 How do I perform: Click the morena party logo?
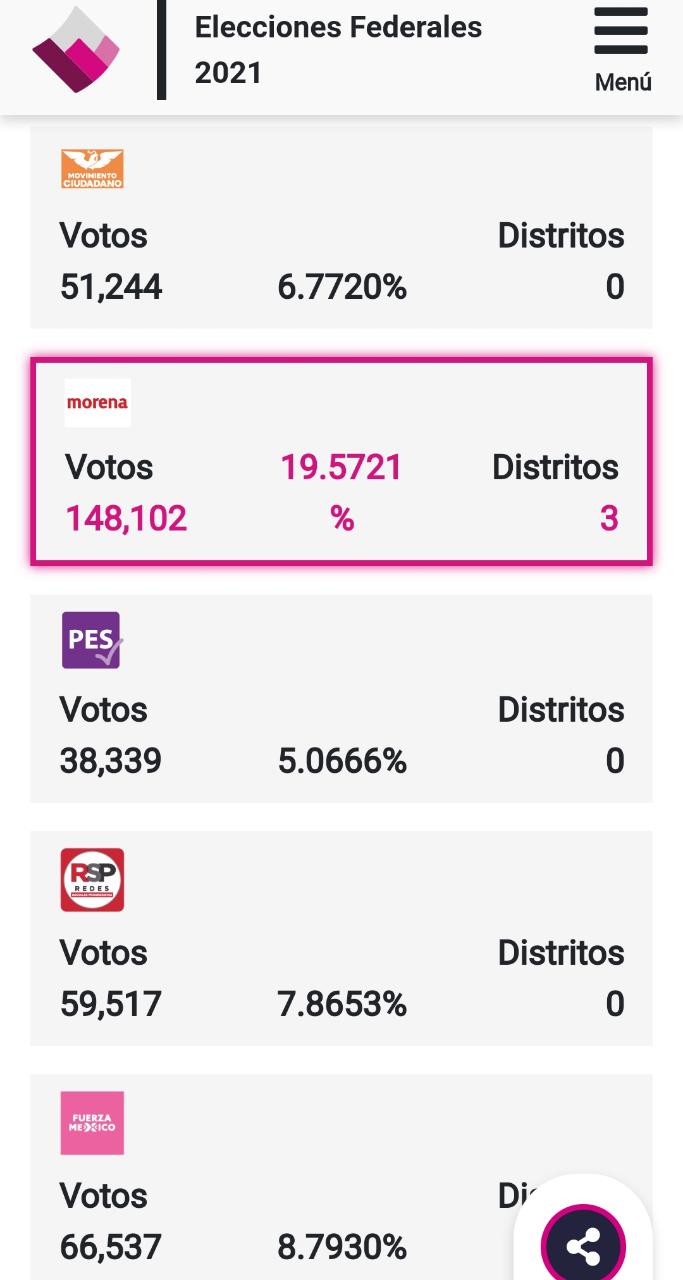point(97,403)
